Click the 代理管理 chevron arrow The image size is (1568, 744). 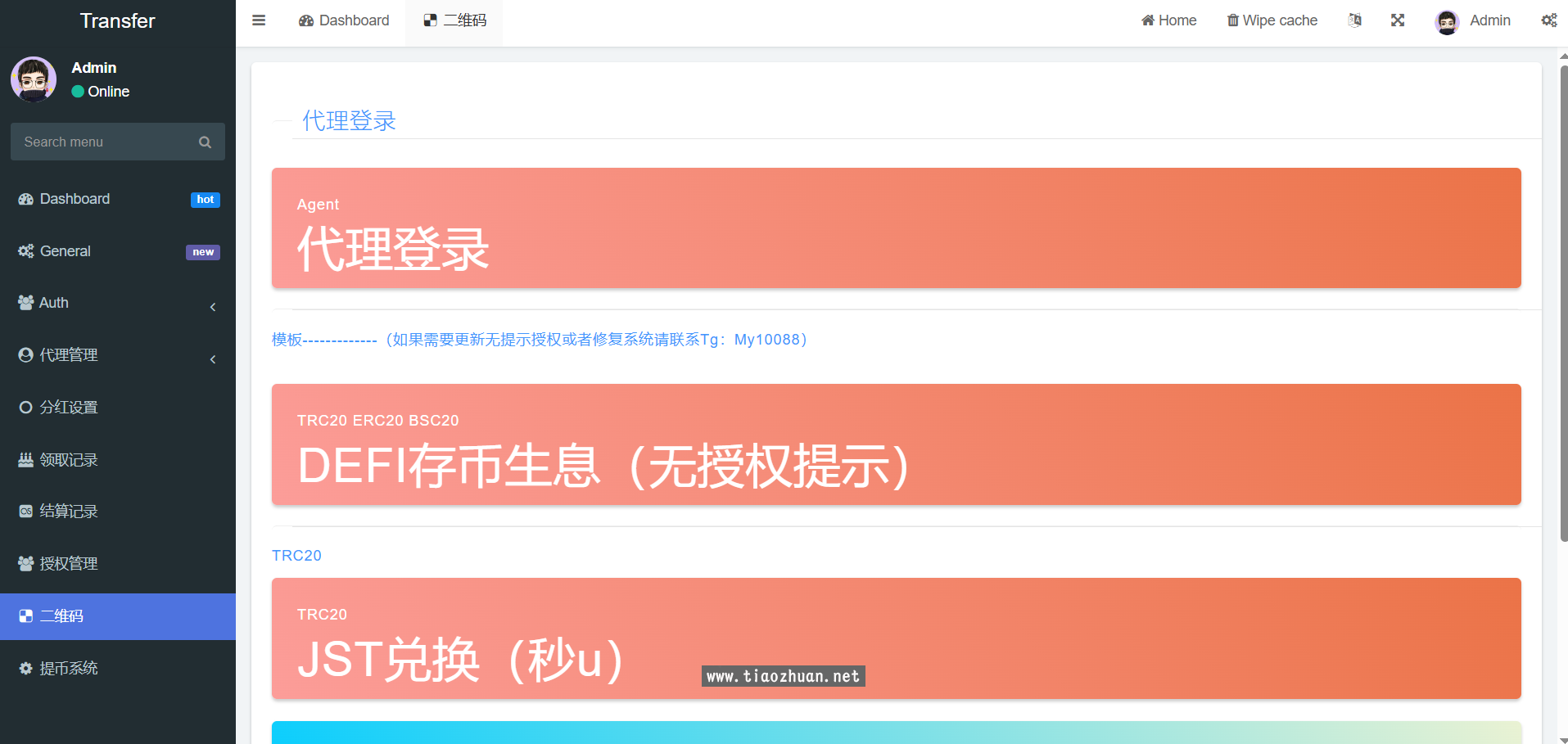[213, 359]
